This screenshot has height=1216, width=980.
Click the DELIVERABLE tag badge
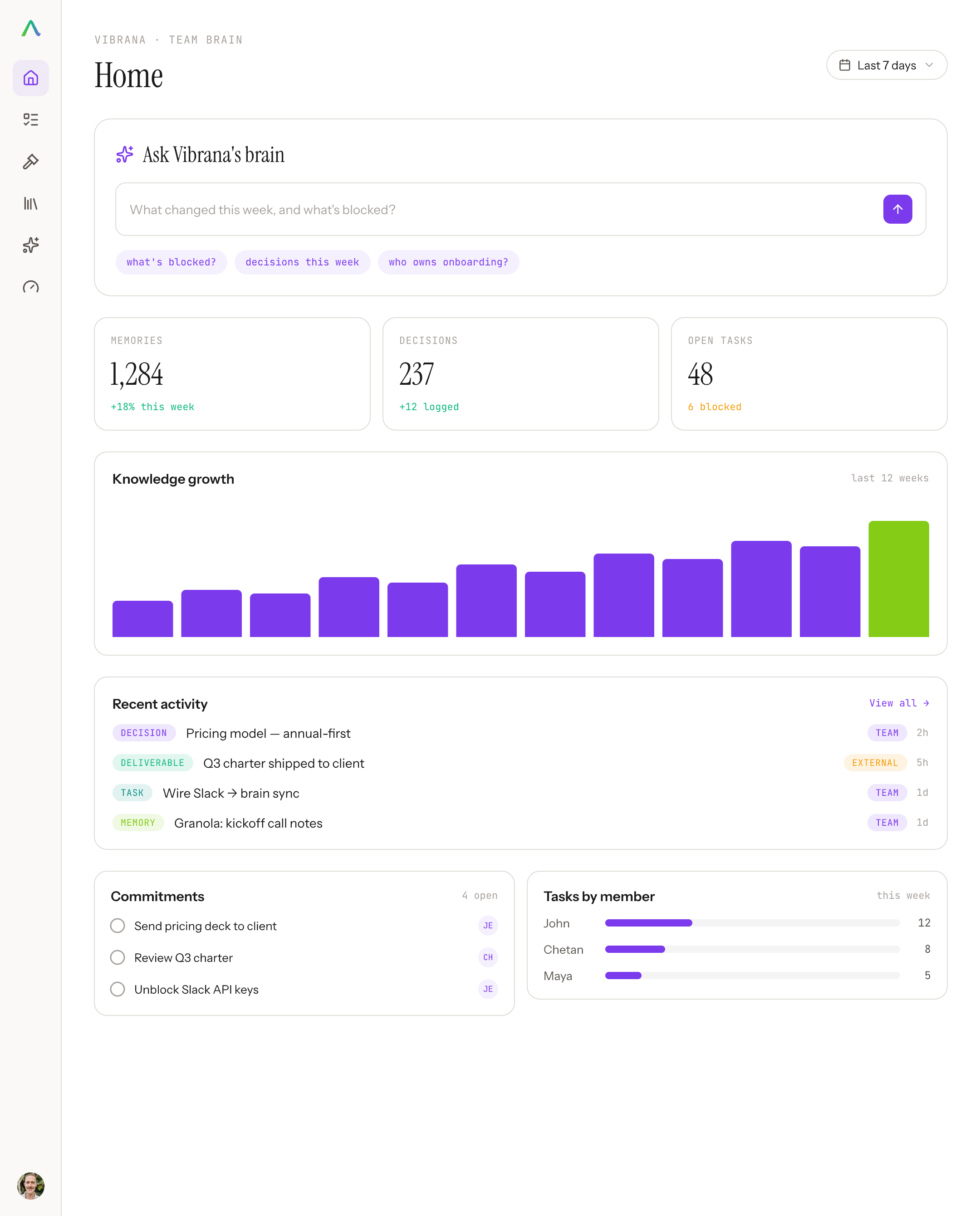(x=152, y=763)
